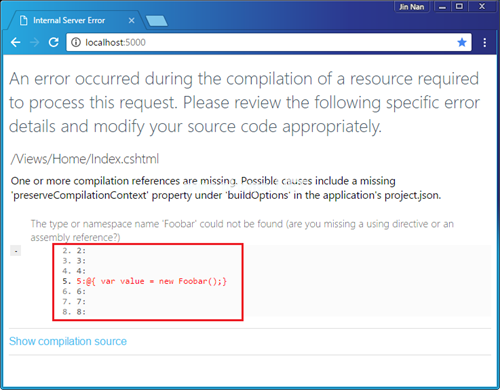The width and height of the screenshot is (500, 390).
Task: Open a new browser tab
Action: pyautogui.click(x=156, y=21)
